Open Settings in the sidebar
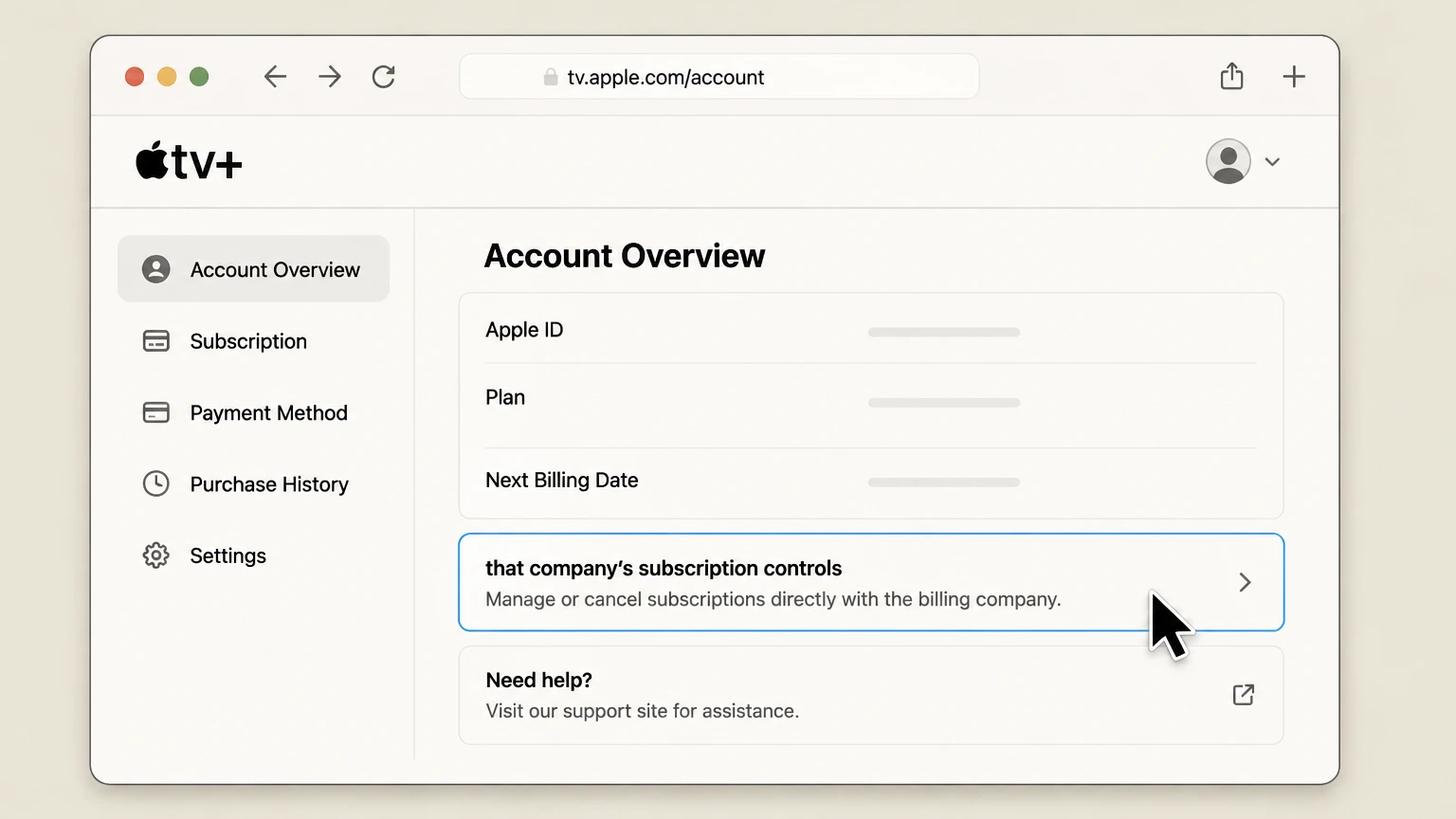Image resolution: width=1456 pixels, height=819 pixels. point(253,555)
